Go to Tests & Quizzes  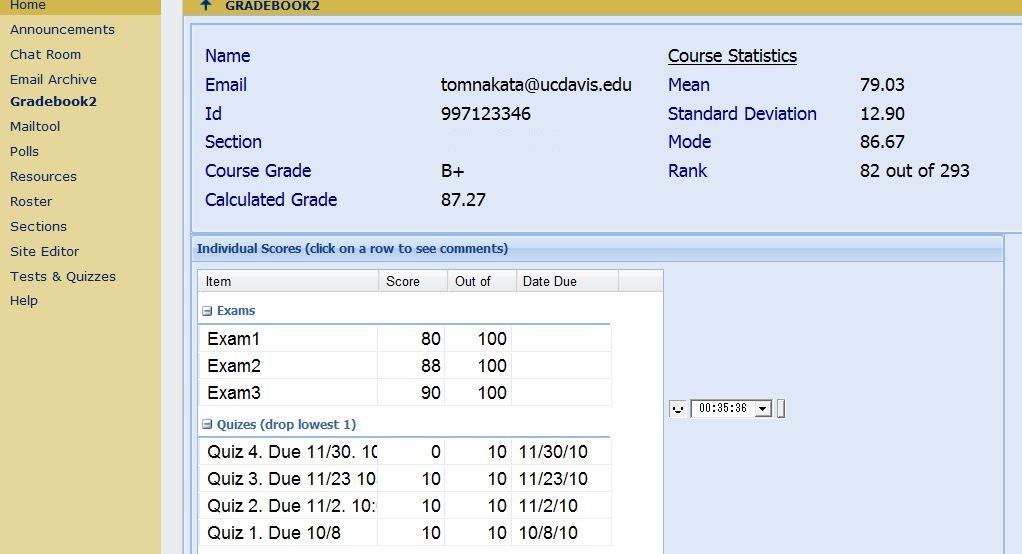(63, 276)
